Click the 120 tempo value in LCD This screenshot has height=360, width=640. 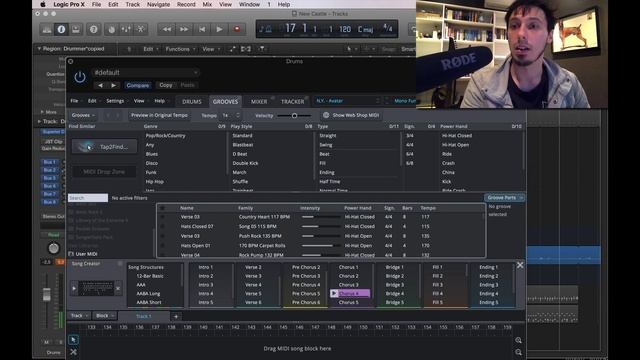pyautogui.click(x=345, y=29)
